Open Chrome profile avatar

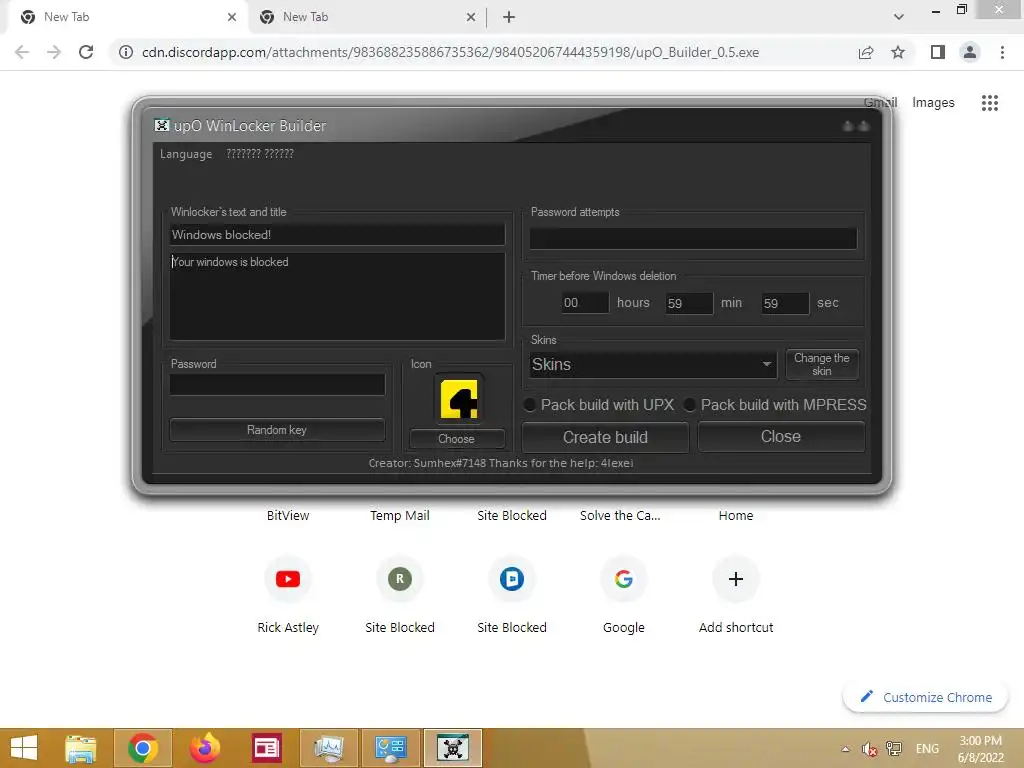pyautogui.click(x=970, y=52)
